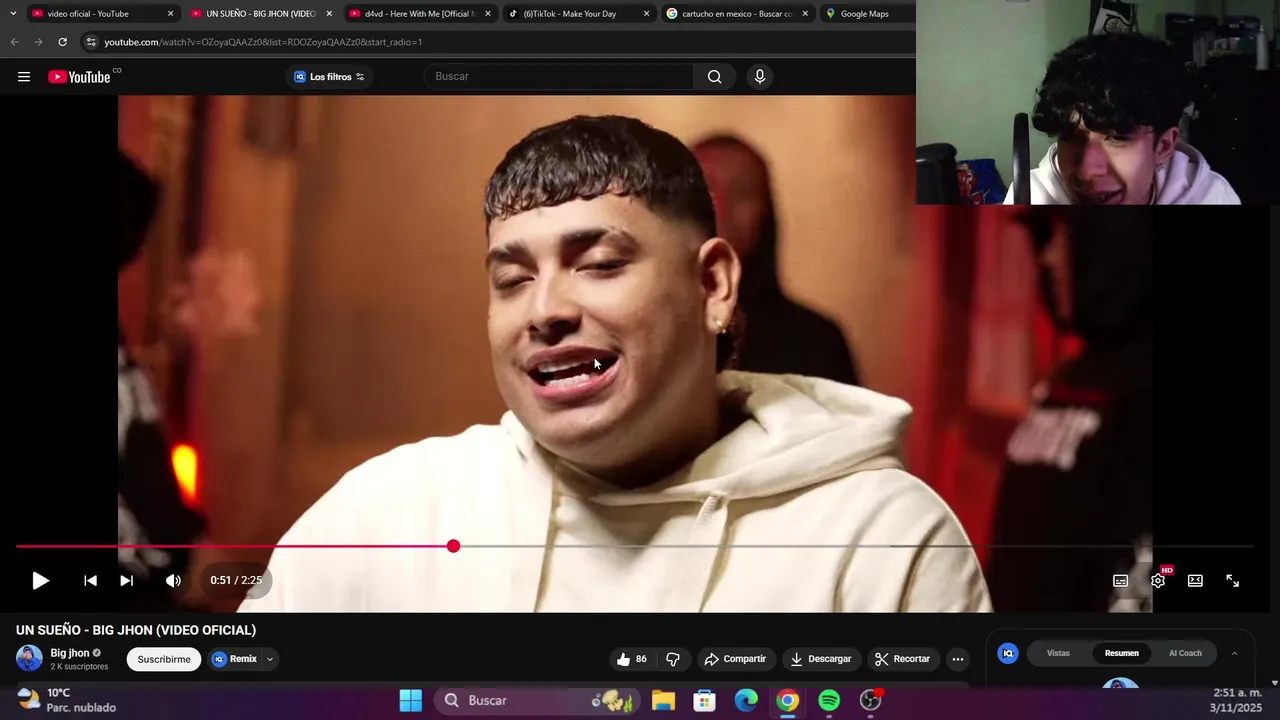This screenshot has height=720, width=1280.
Task: Skip to the next video
Action: [x=126, y=581]
